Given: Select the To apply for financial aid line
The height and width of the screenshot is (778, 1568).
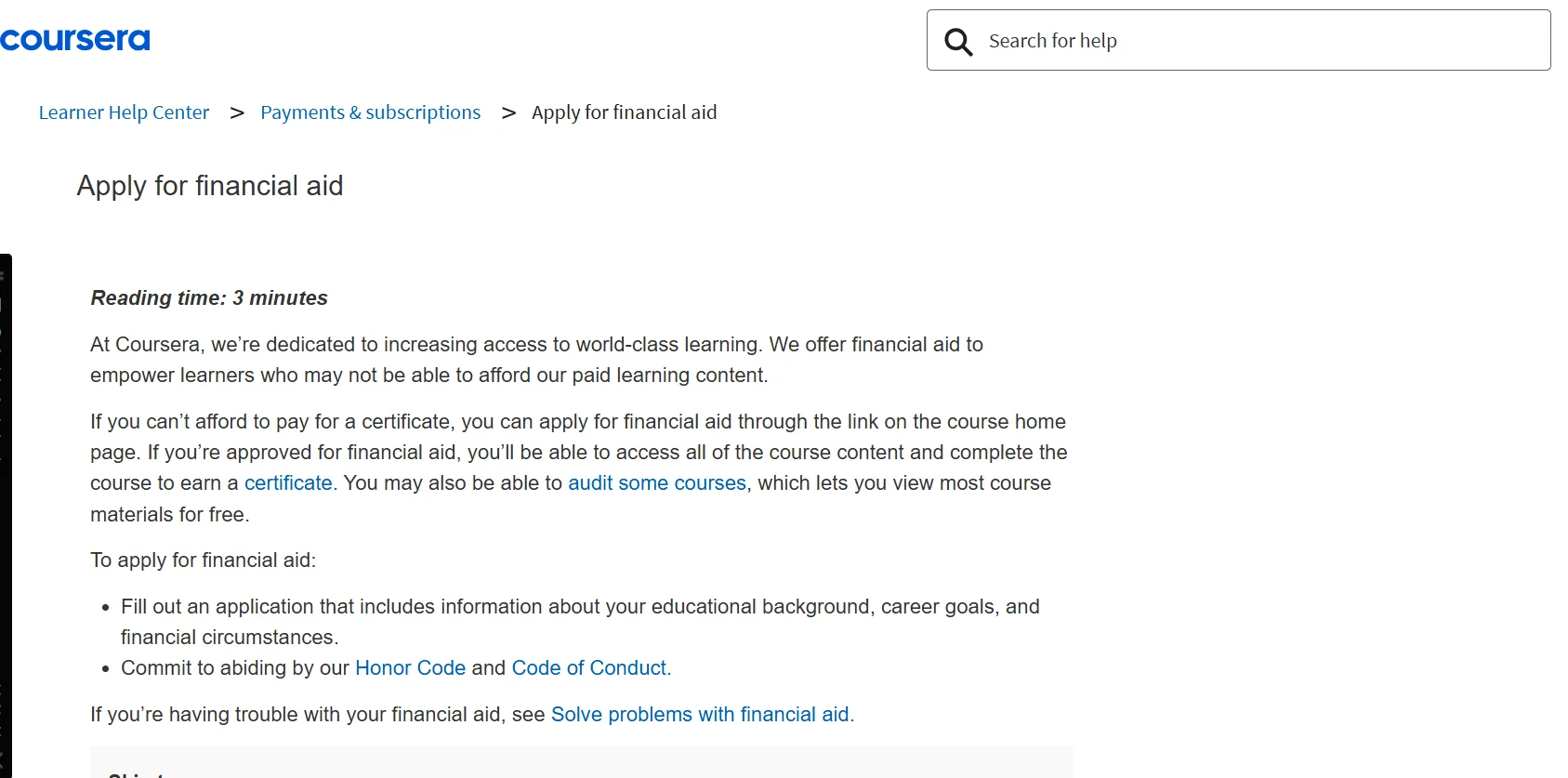Looking at the screenshot, I should point(204,559).
